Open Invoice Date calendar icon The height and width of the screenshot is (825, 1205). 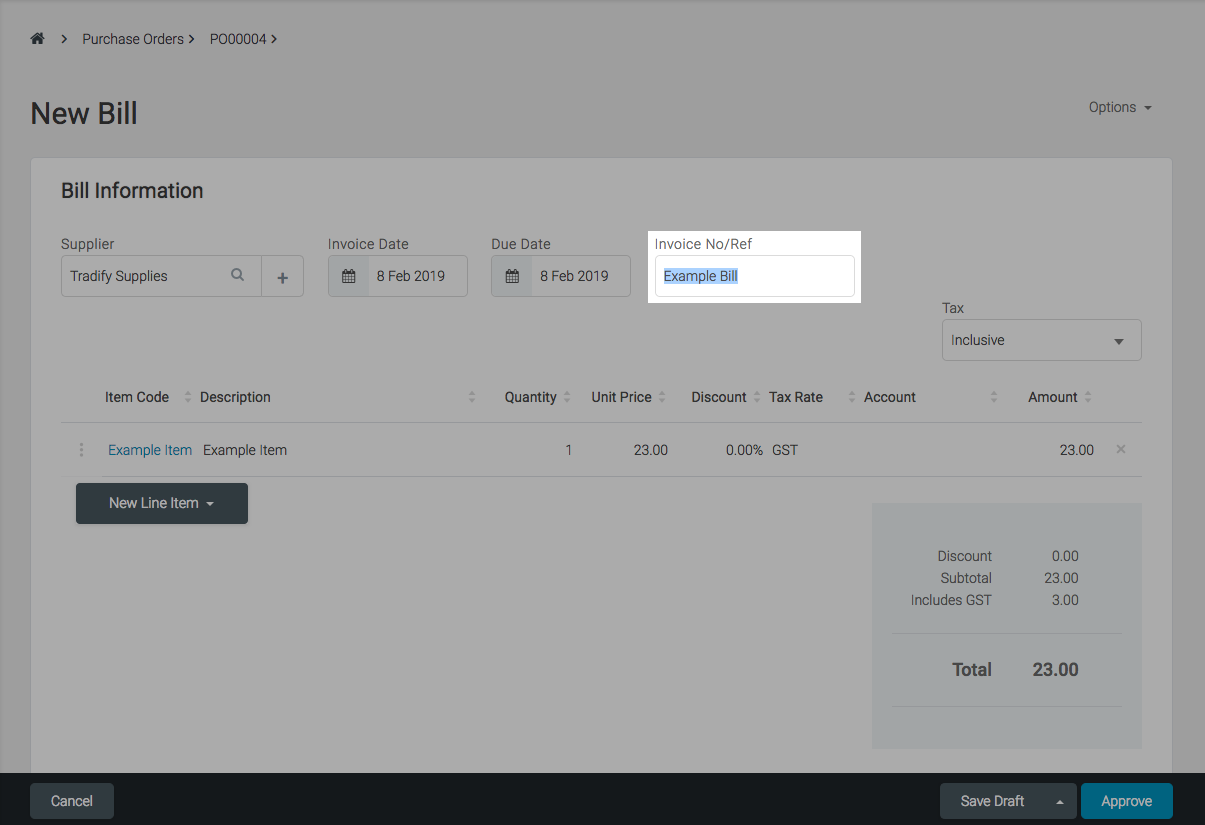348,276
